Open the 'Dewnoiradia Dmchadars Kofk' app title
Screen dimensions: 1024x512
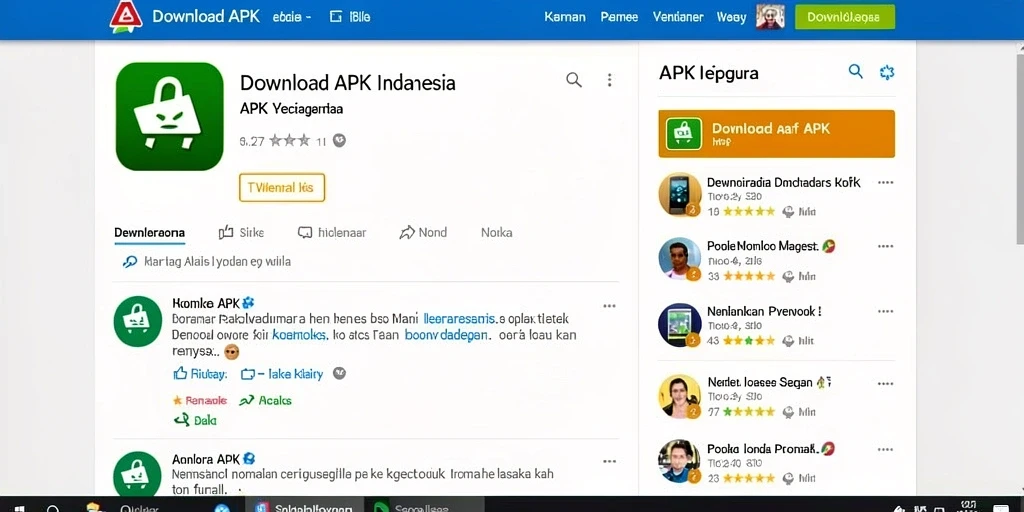784,182
